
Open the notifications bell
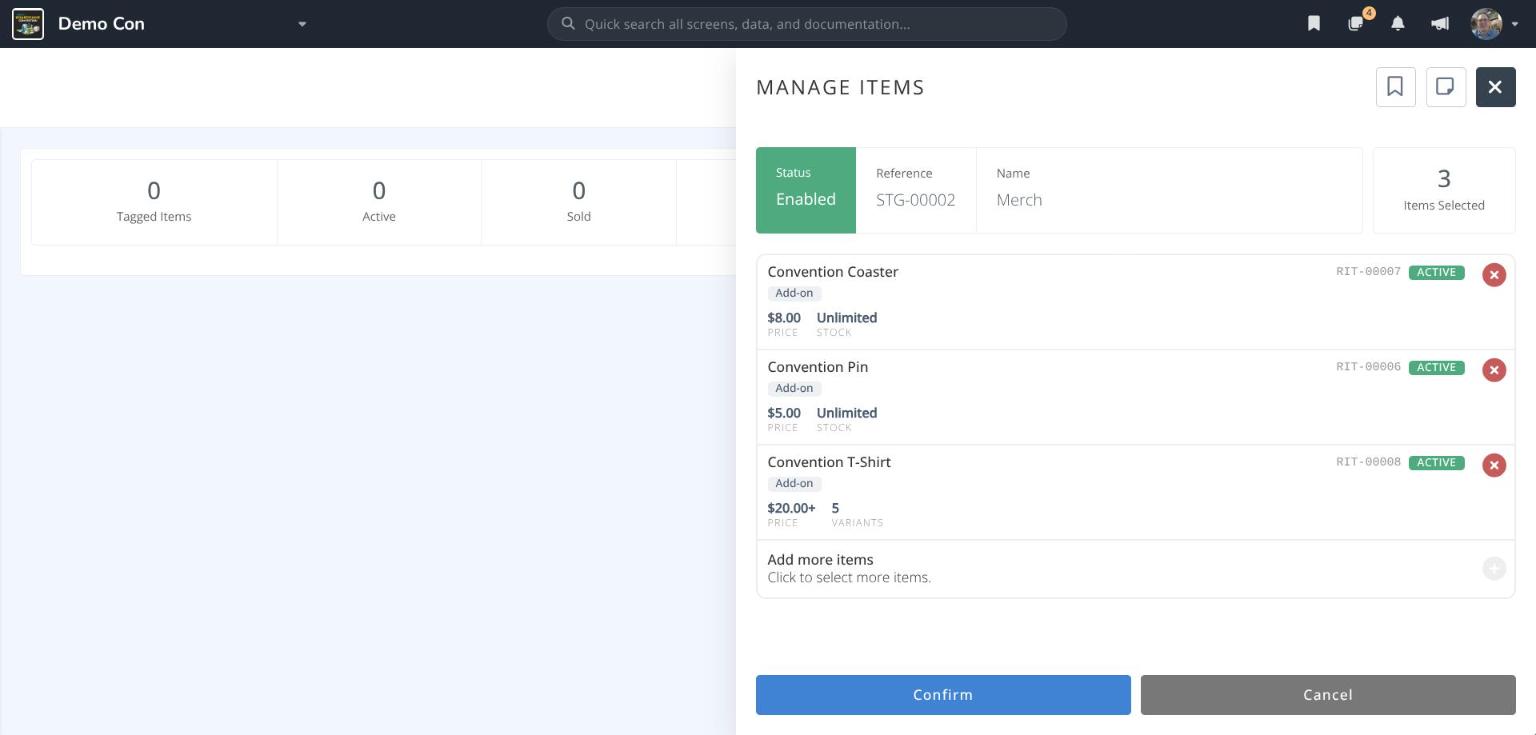(1398, 24)
